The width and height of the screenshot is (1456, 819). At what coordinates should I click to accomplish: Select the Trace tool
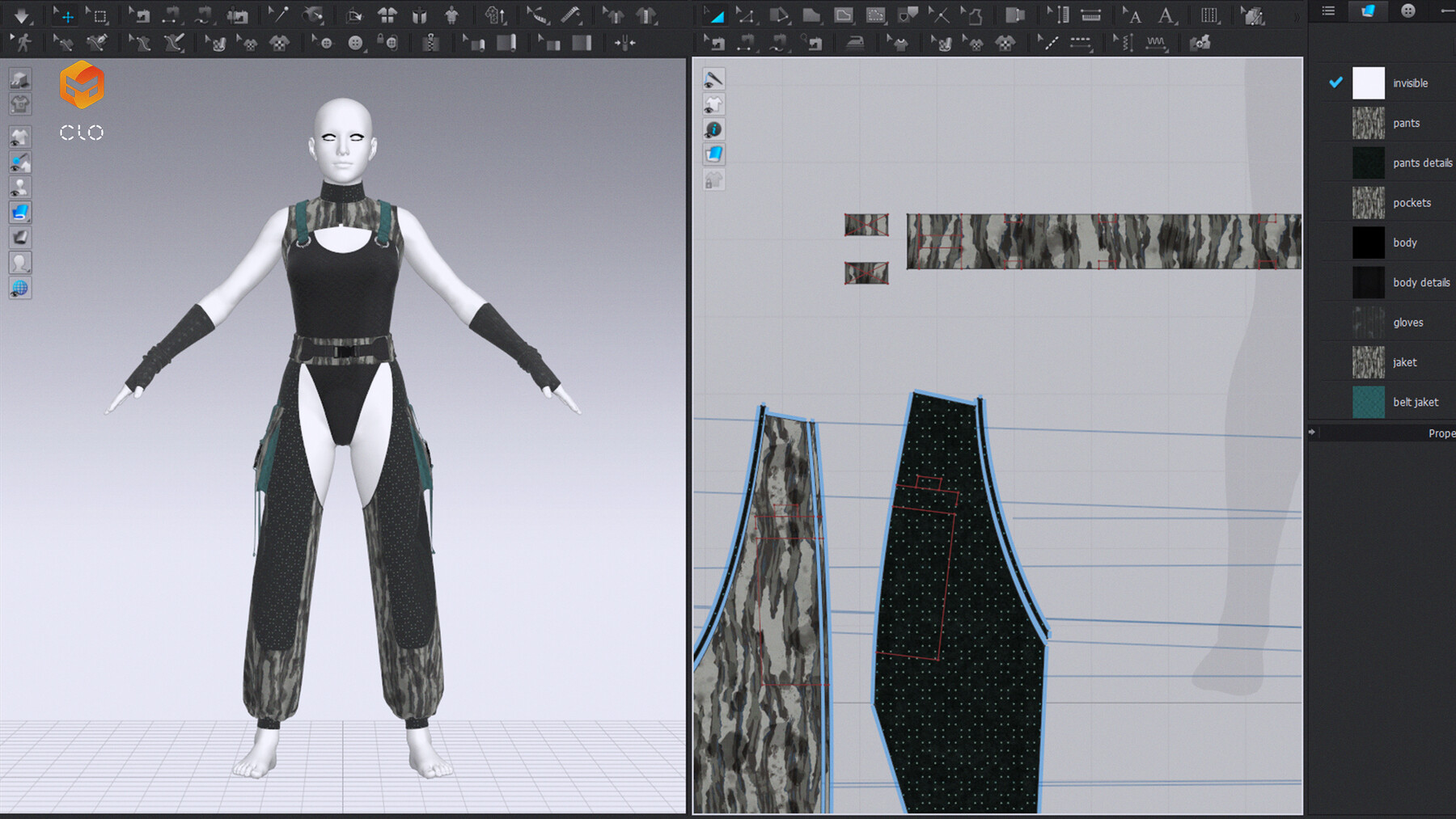pyautogui.click(x=971, y=15)
